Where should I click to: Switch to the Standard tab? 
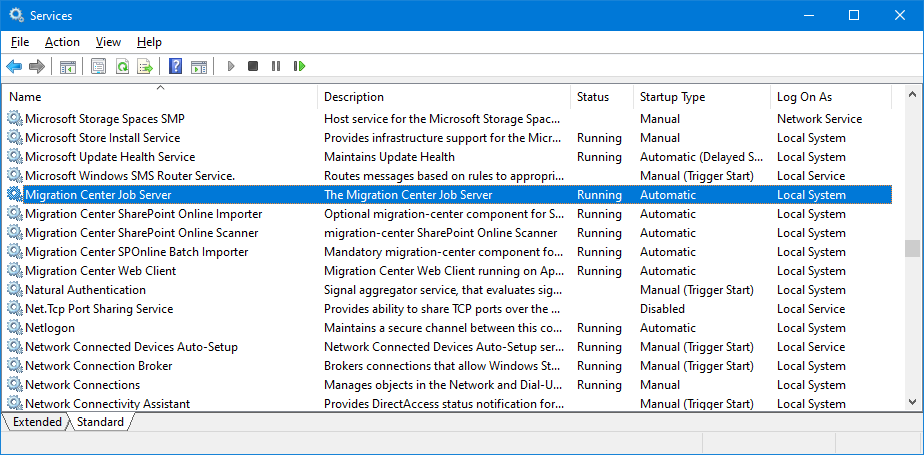point(100,422)
